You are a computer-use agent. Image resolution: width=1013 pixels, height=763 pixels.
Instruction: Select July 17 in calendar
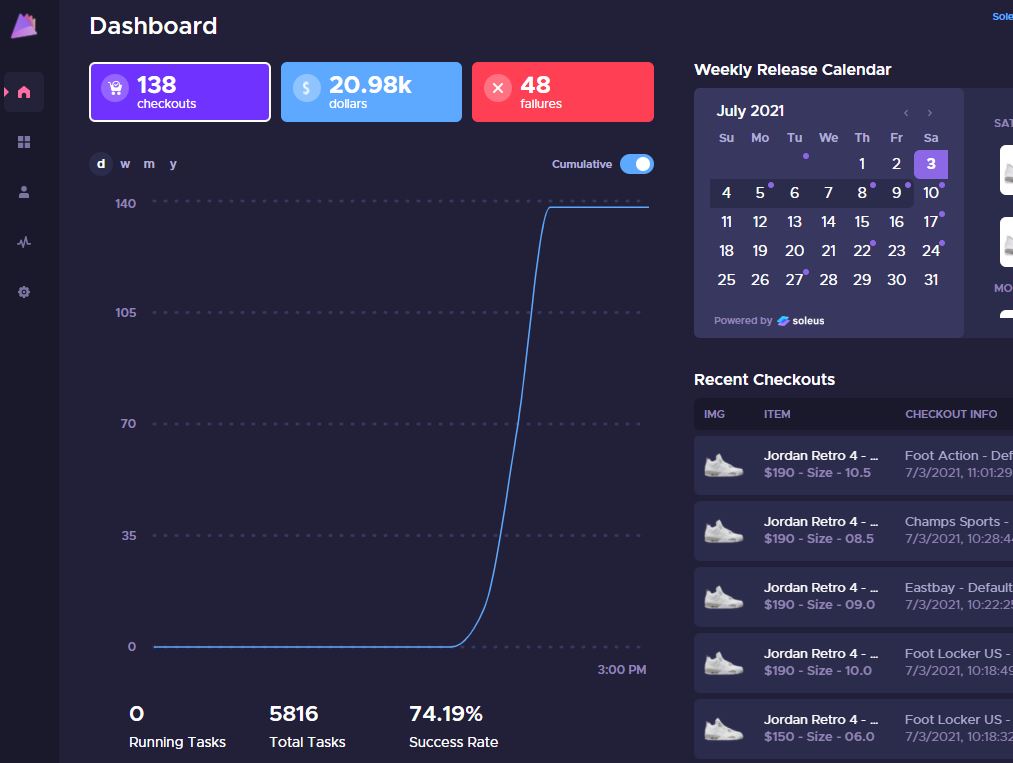pyautogui.click(x=931, y=222)
